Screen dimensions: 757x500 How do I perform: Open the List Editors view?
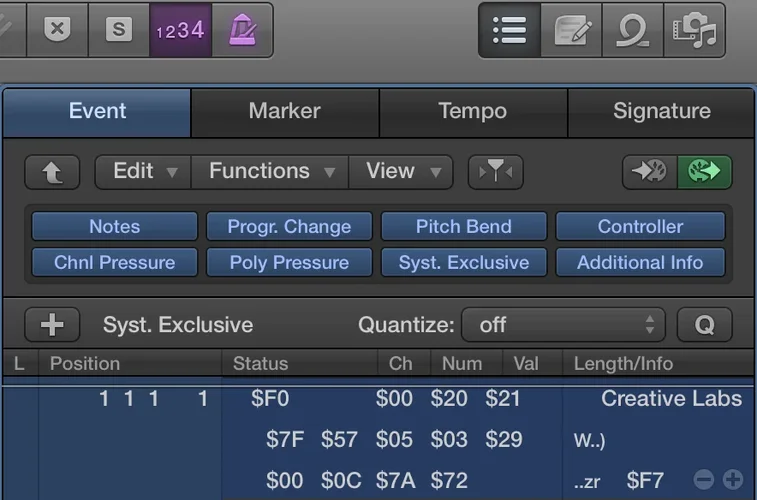tap(509, 30)
